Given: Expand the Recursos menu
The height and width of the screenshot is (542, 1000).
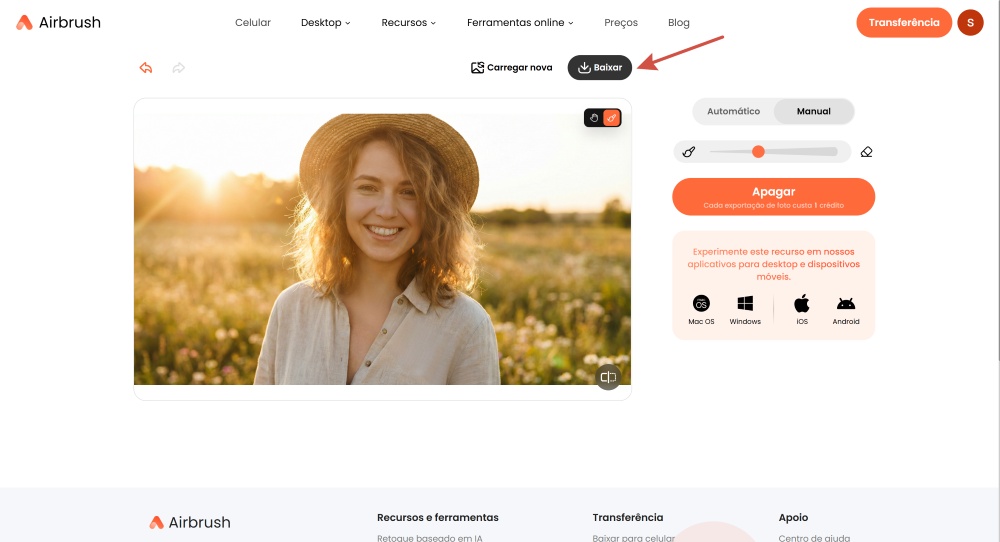Looking at the screenshot, I should 408,22.
